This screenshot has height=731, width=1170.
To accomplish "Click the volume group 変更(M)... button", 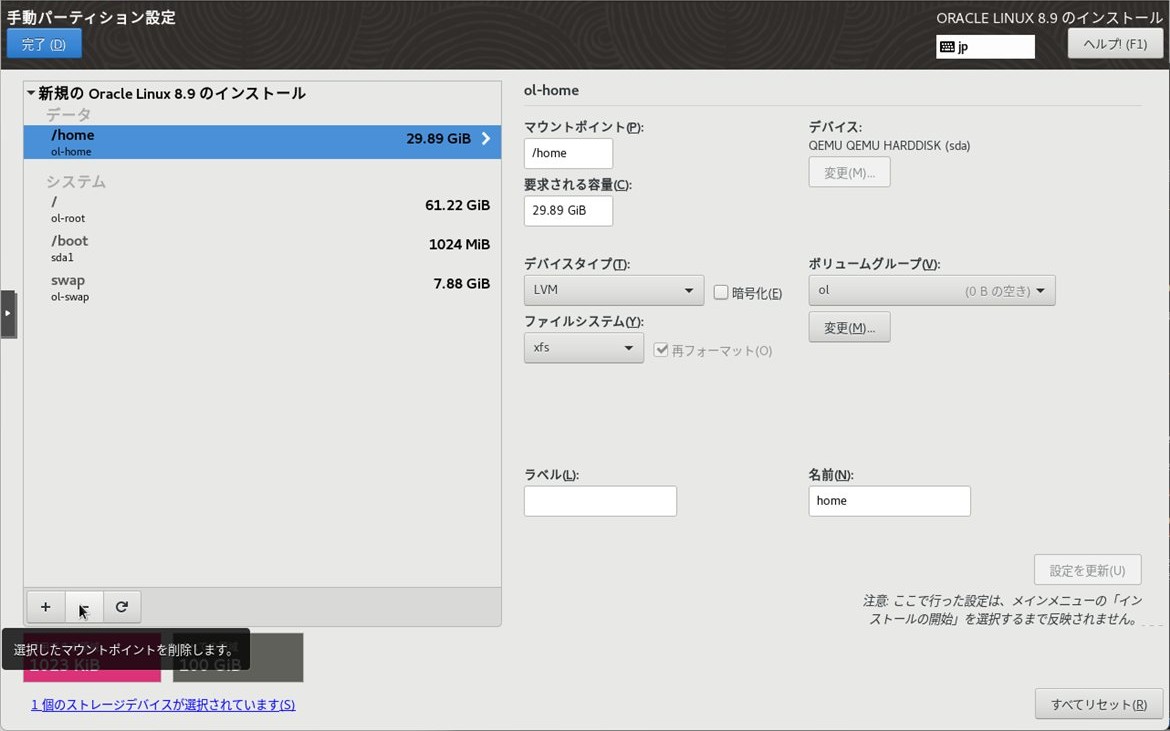I will tap(849, 327).
